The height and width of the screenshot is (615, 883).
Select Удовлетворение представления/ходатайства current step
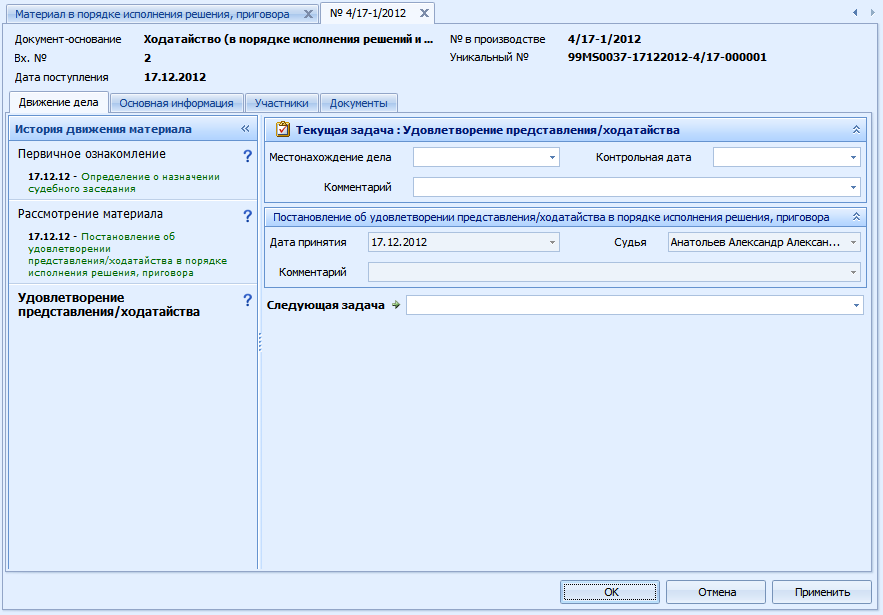coord(109,305)
